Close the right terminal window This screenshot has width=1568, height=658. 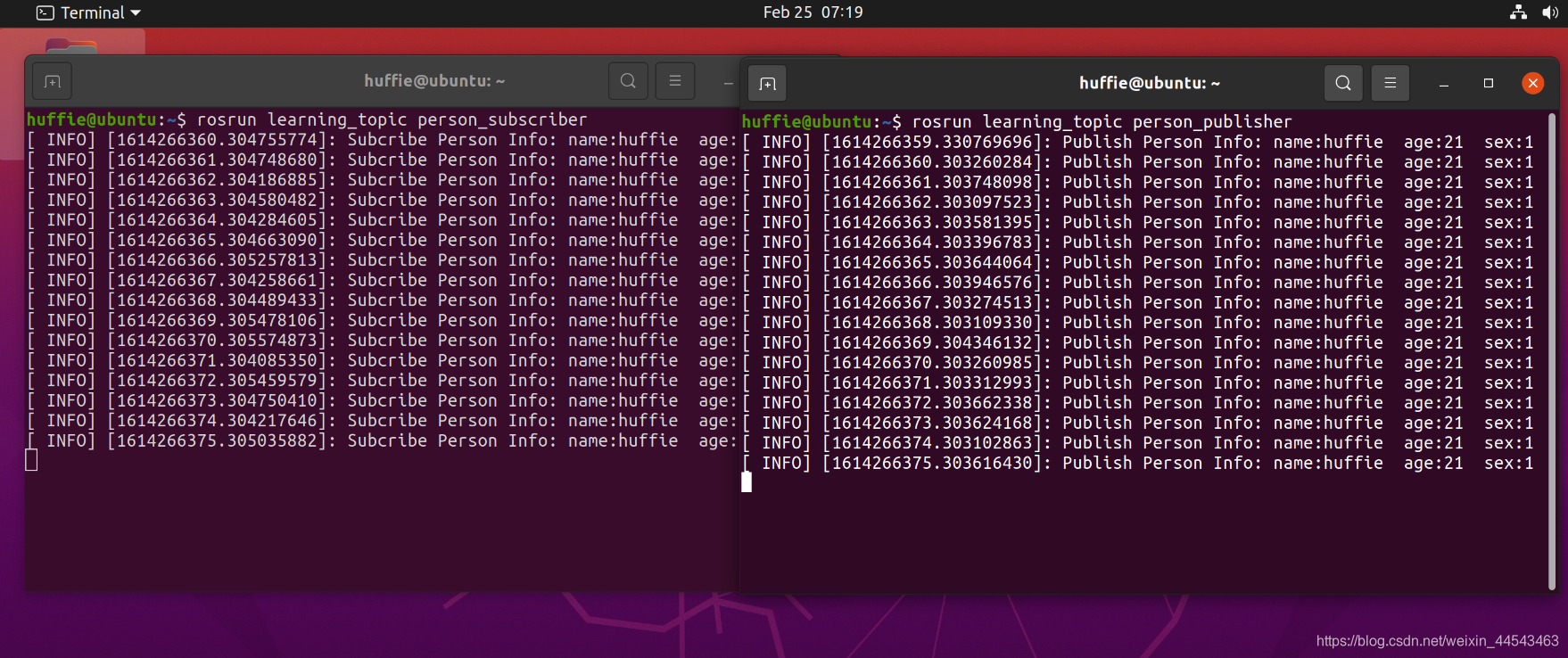click(1532, 83)
